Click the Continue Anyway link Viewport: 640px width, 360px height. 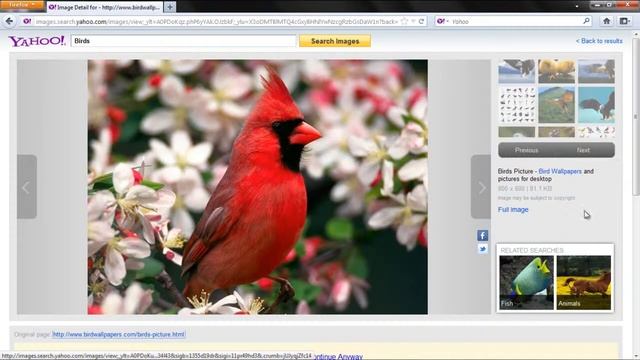point(338,356)
